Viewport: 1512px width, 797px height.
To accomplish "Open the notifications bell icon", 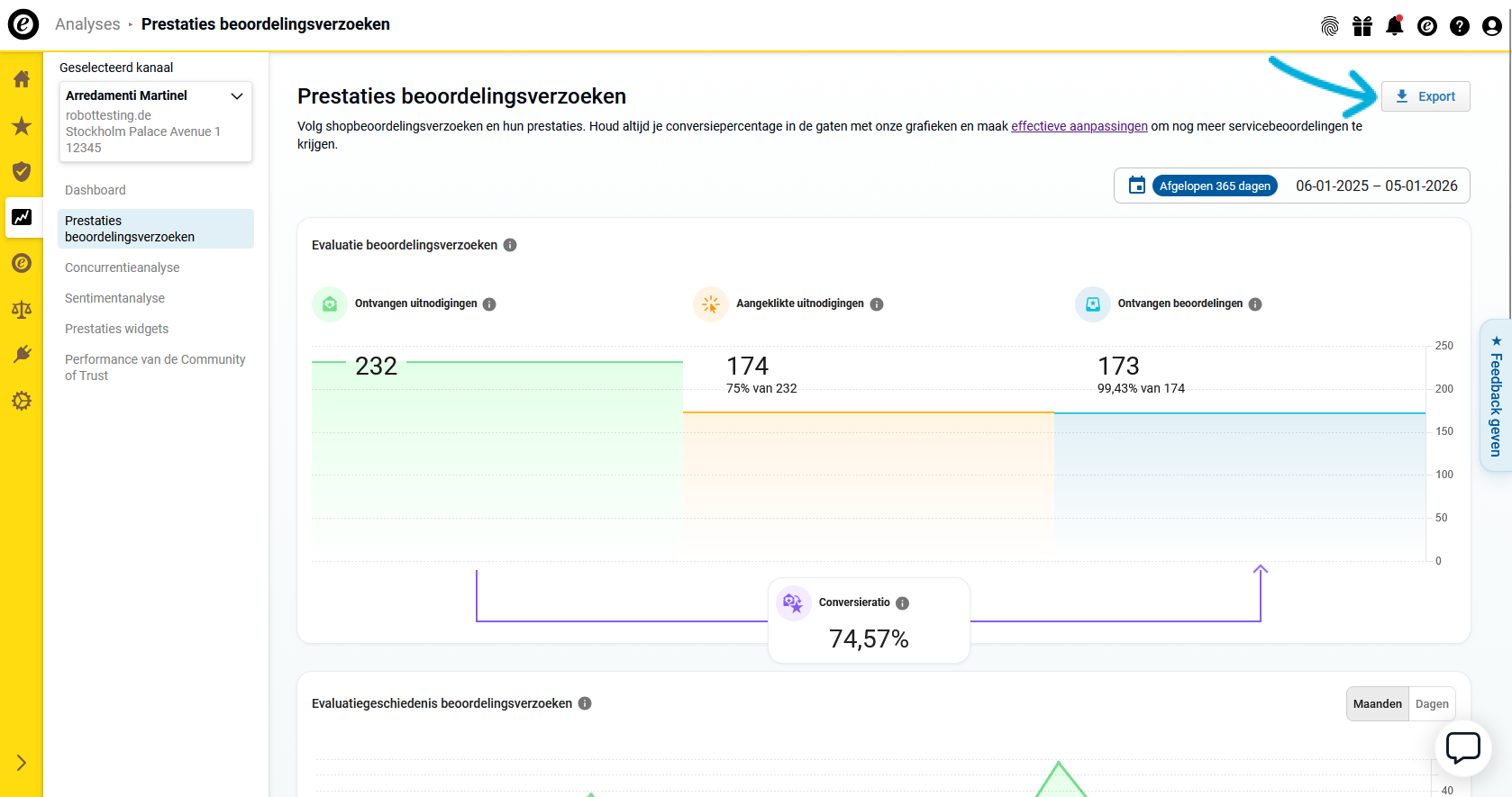I will point(1394,26).
